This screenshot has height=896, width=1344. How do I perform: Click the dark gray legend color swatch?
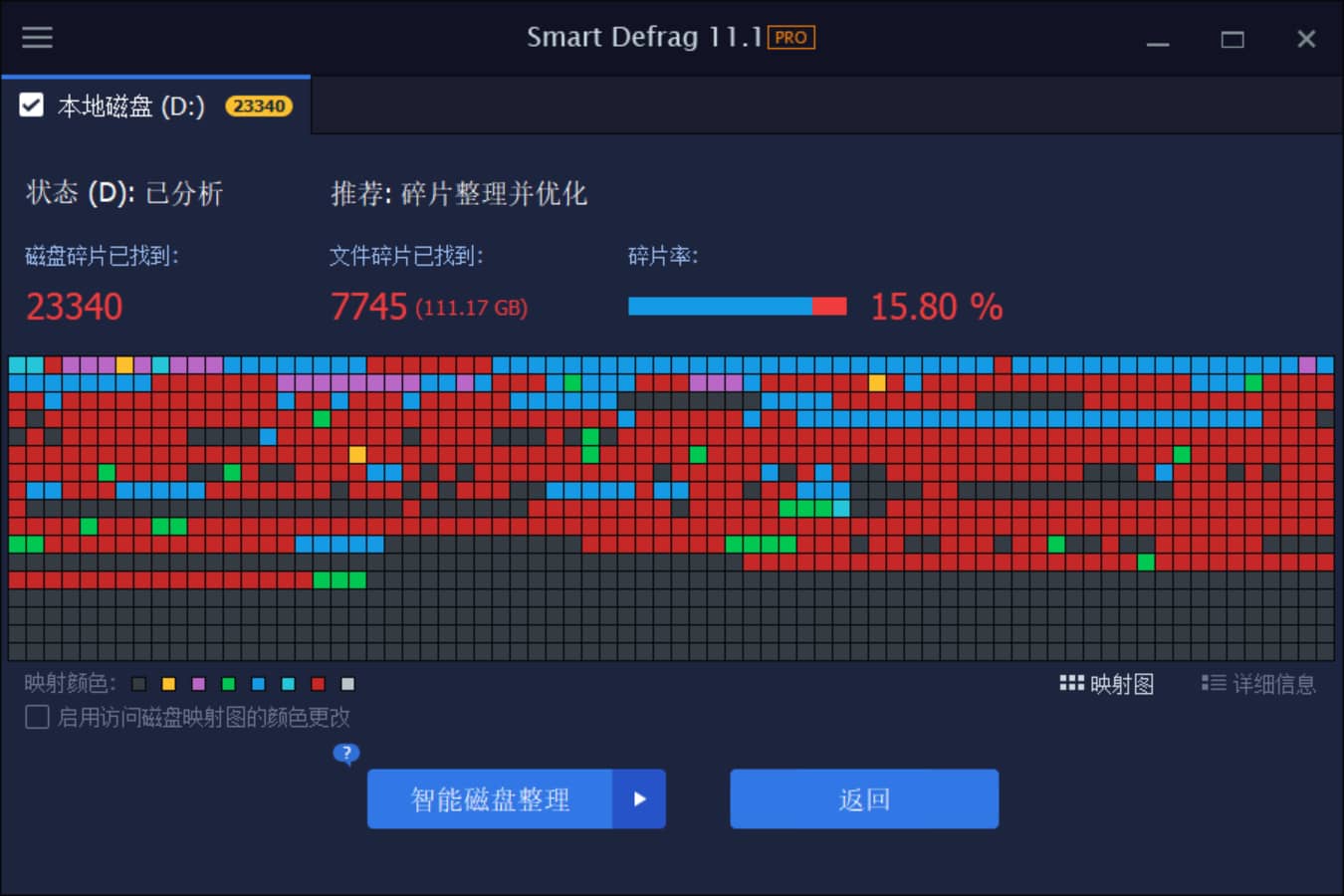139,684
